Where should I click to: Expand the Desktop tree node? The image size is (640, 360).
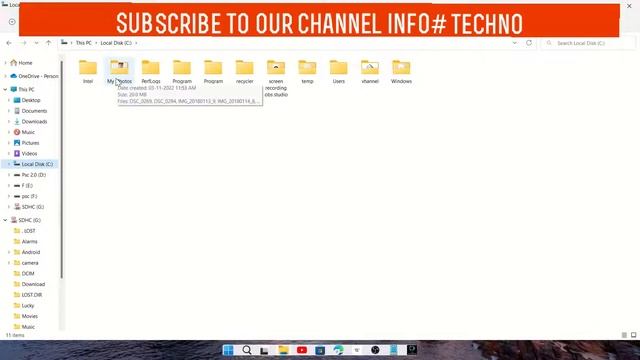(9, 100)
